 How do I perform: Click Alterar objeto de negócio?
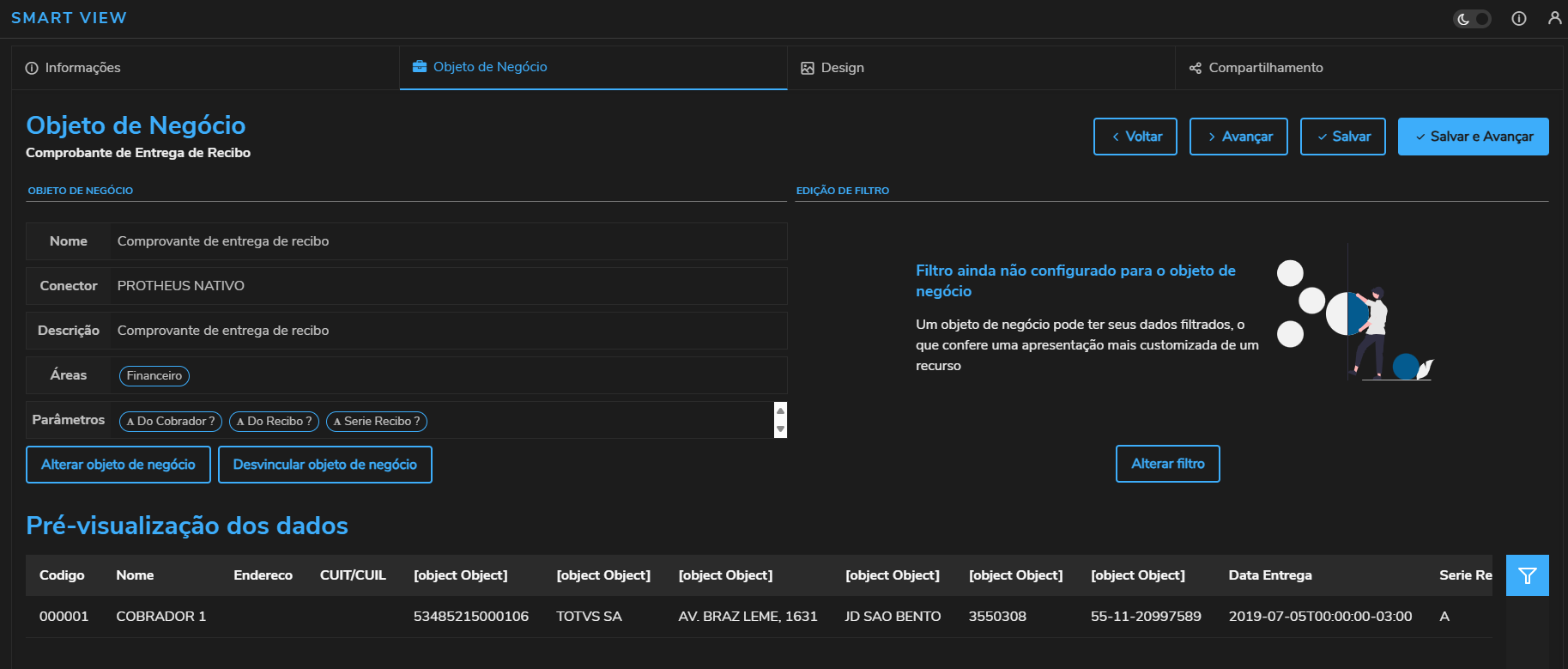(x=118, y=465)
